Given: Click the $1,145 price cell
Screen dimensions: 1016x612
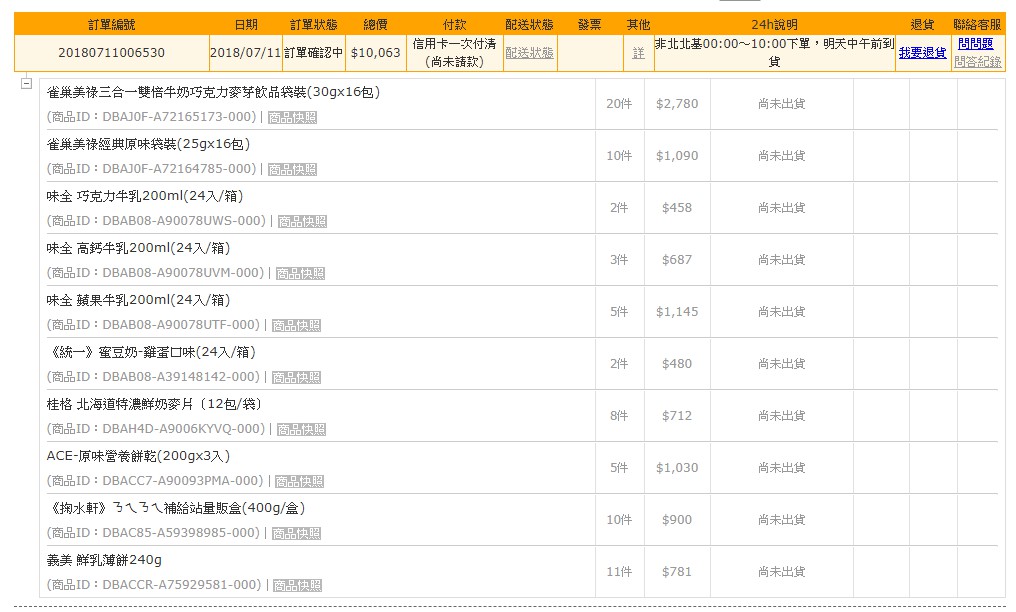Looking at the screenshot, I should 676,312.
